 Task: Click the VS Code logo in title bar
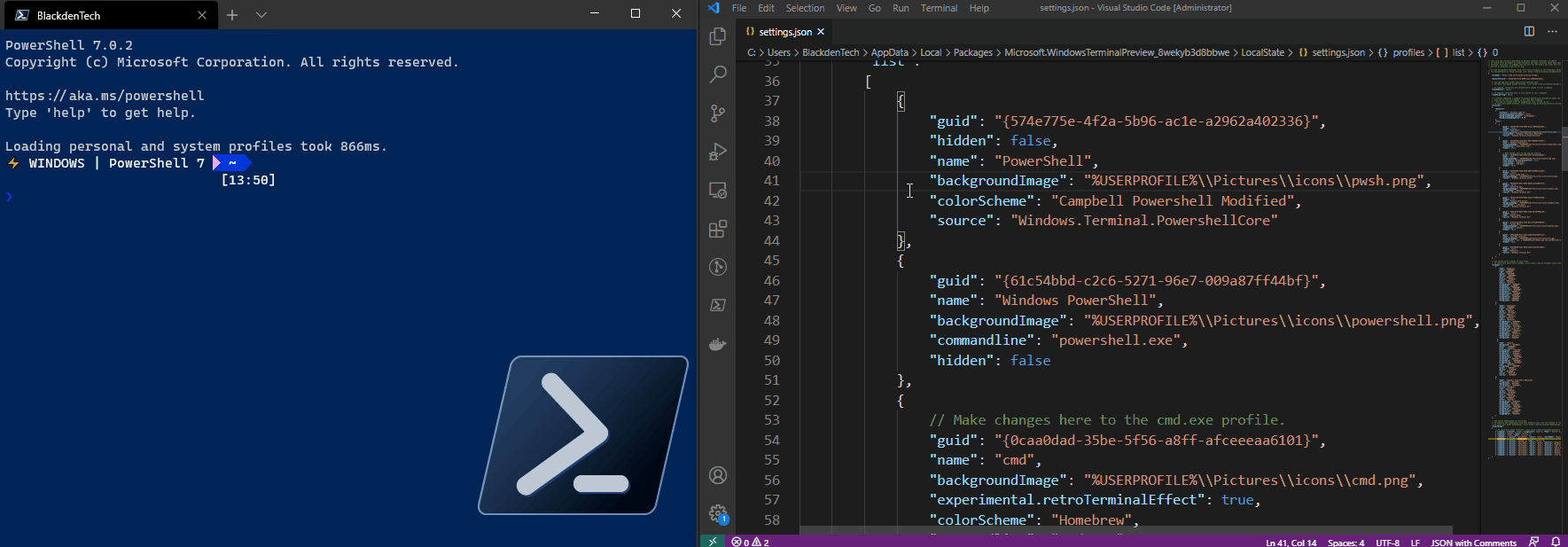click(x=714, y=8)
